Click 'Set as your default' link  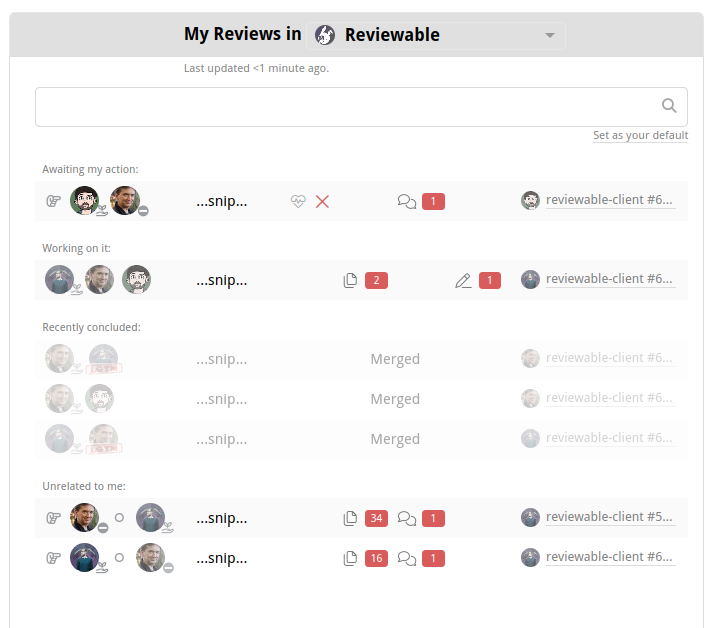640,136
